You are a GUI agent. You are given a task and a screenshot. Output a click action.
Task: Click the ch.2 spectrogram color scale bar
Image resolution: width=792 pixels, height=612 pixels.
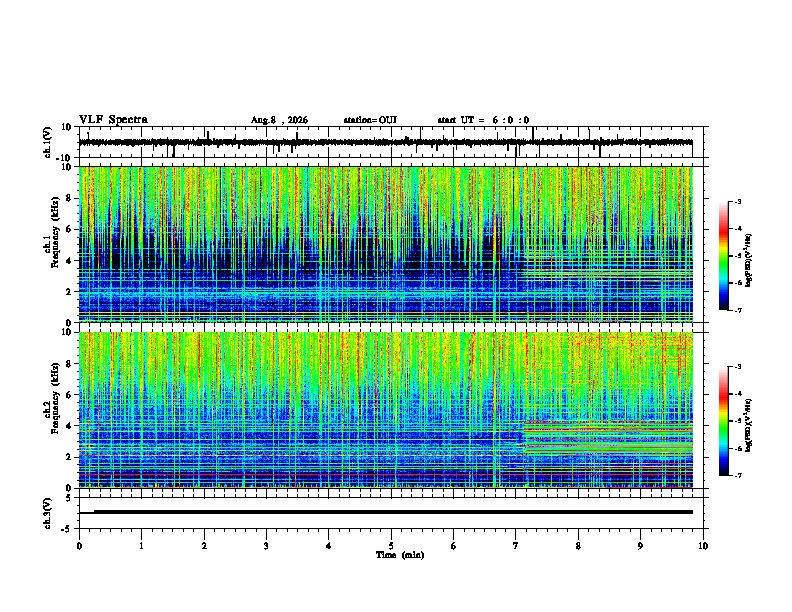(724, 421)
